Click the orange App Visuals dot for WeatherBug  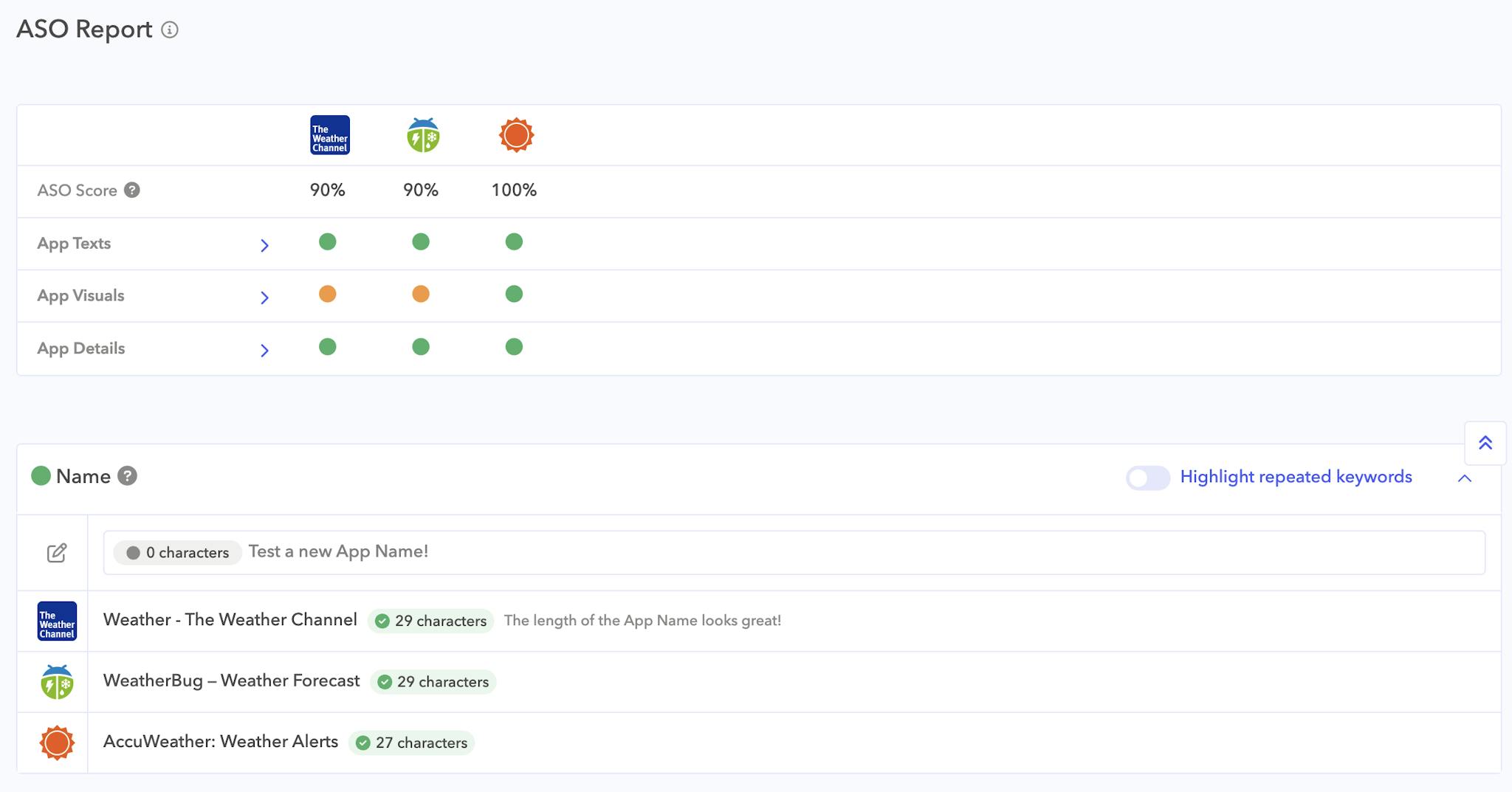tap(422, 293)
